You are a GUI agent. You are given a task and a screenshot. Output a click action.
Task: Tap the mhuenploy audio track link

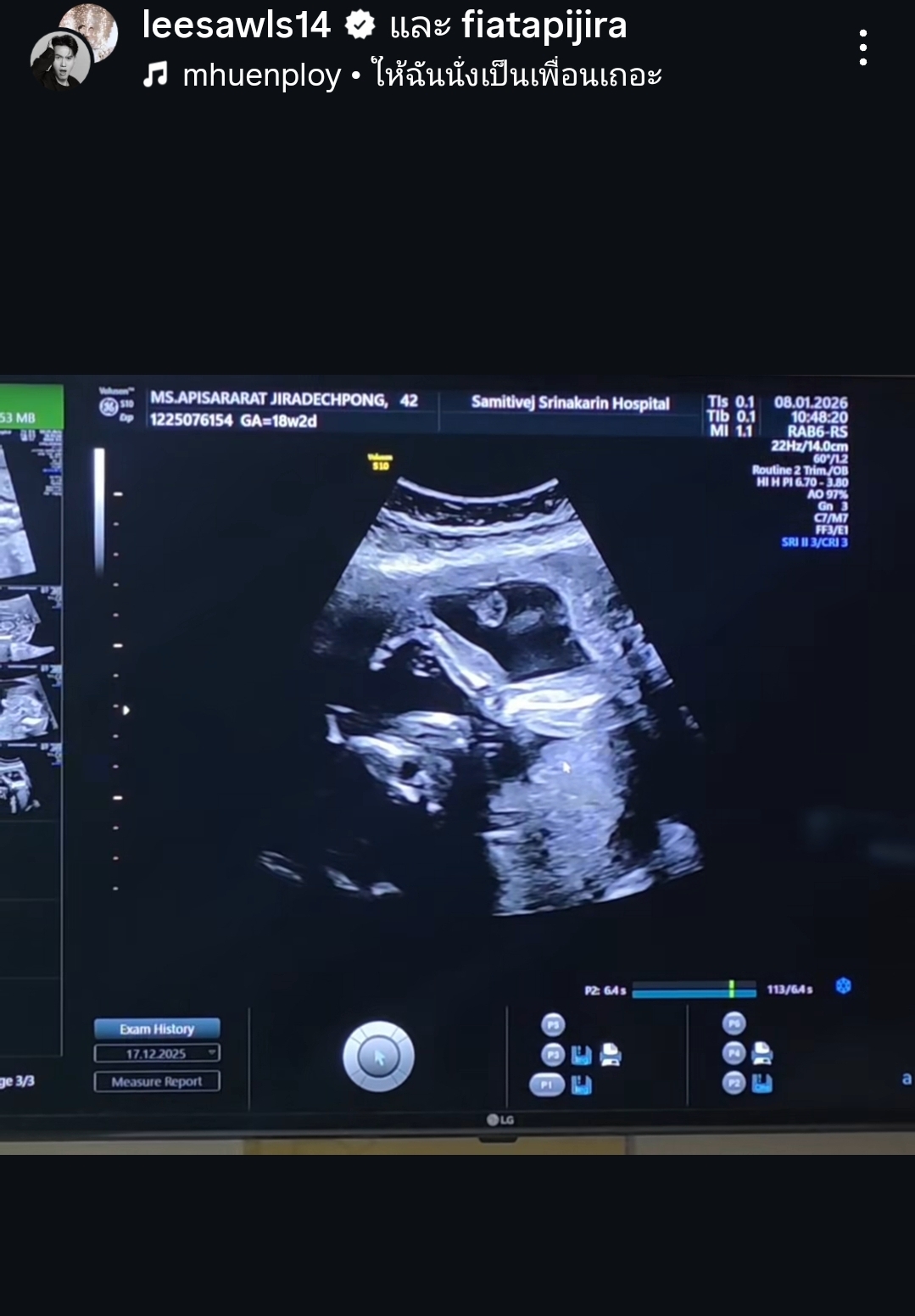[261, 75]
